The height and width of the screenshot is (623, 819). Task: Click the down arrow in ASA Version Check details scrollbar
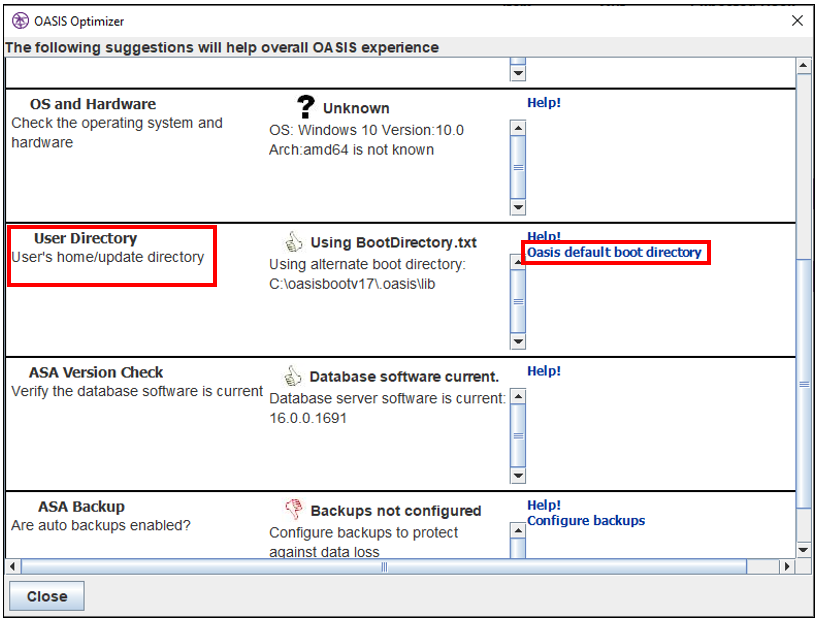(518, 476)
